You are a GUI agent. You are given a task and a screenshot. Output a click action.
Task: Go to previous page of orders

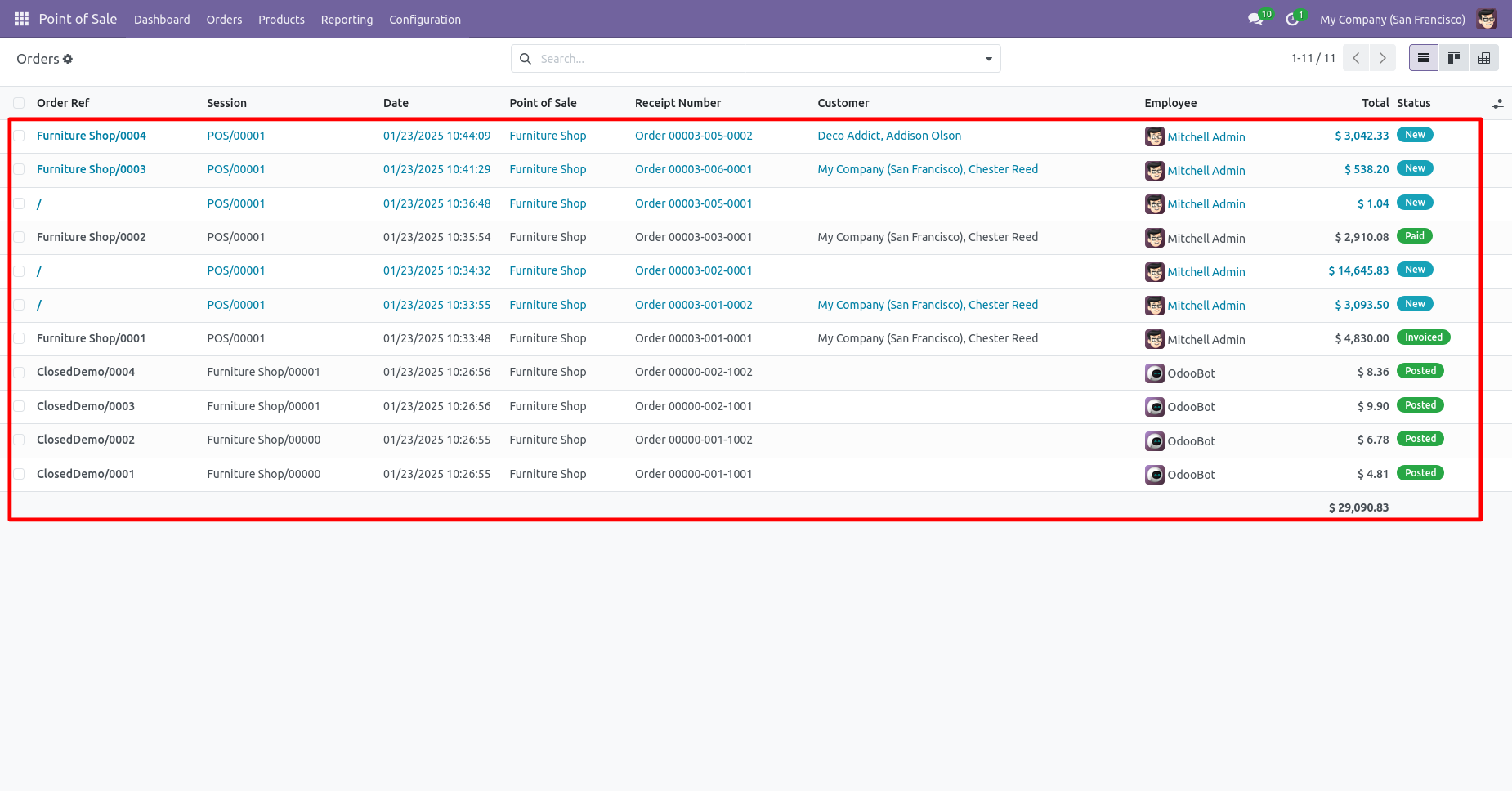click(1356, 58)
